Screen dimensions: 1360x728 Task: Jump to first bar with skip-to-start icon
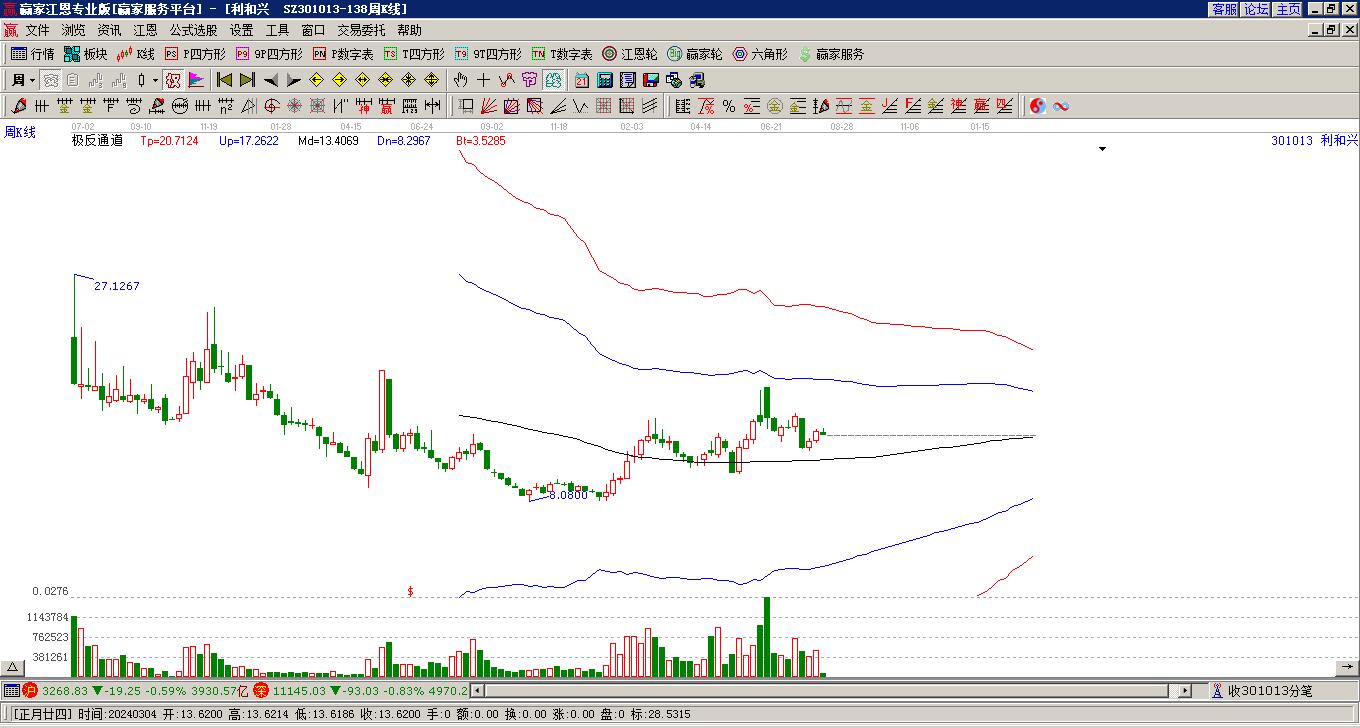[x=224, y=80]
